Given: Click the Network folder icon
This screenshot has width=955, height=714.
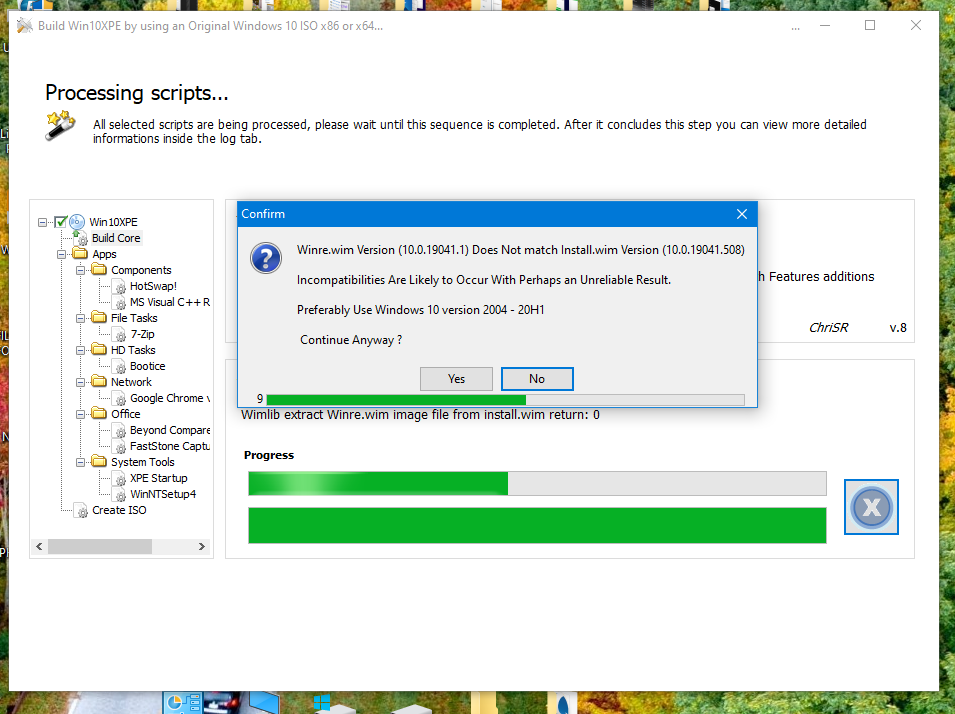Looking at the screenshot, I should click(99, 381).
